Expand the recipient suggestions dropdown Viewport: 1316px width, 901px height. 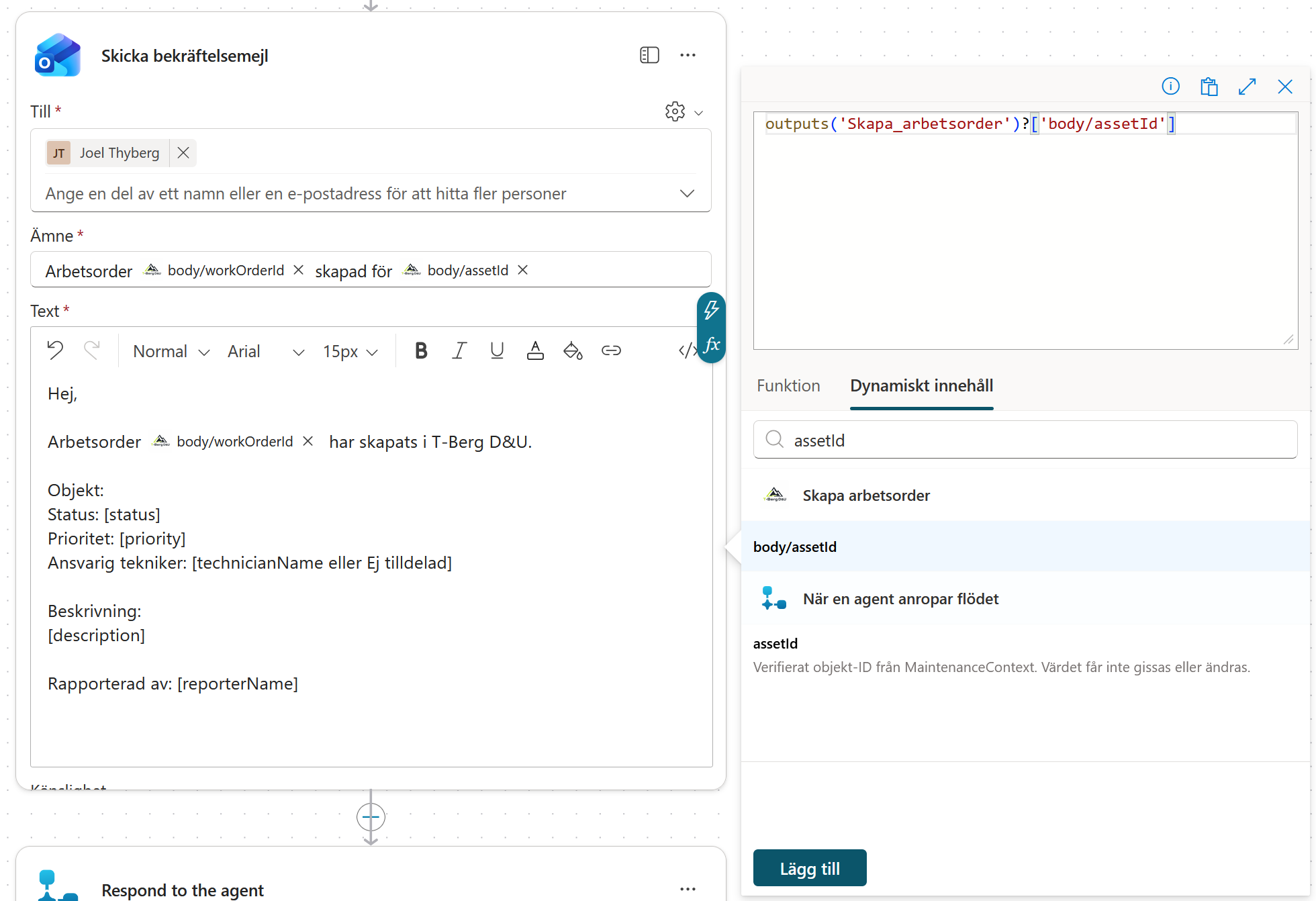(x=687, y=193)
